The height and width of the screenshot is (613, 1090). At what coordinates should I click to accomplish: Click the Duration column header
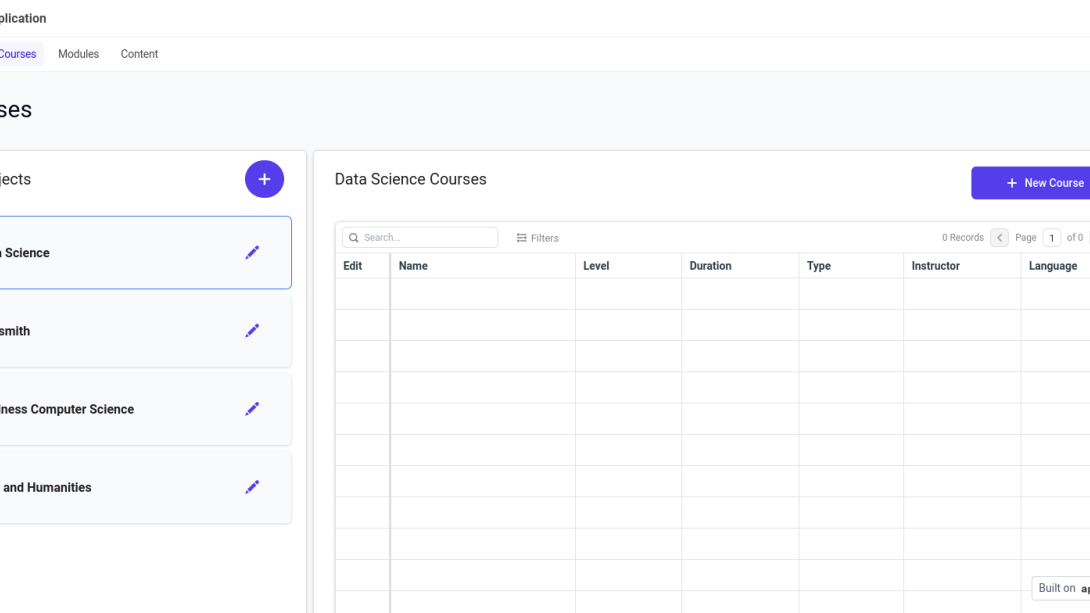point(740,266)
